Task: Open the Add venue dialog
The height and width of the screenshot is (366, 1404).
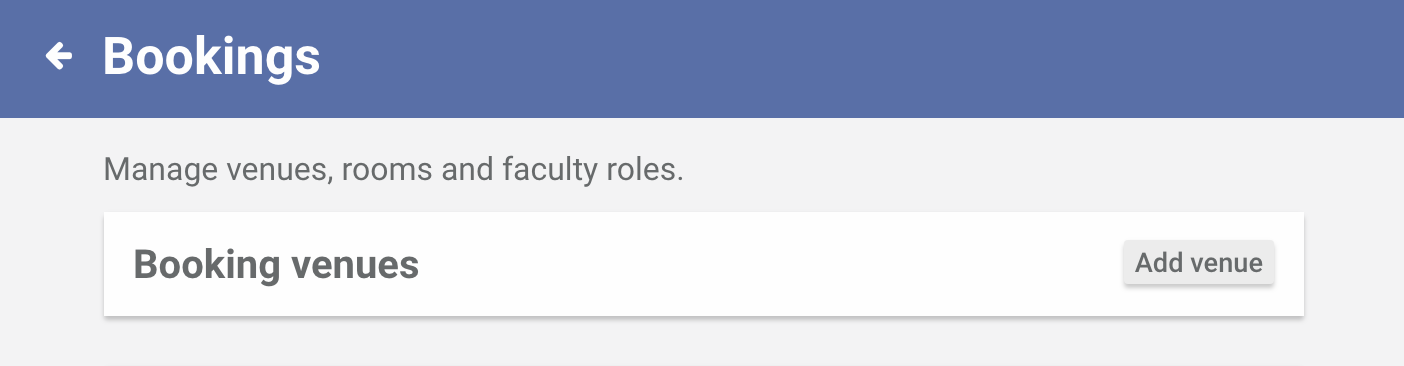Action: 1199,263
